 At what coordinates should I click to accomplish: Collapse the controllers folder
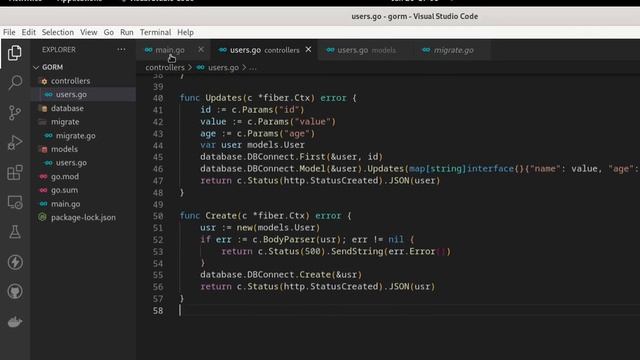(83, 81)
